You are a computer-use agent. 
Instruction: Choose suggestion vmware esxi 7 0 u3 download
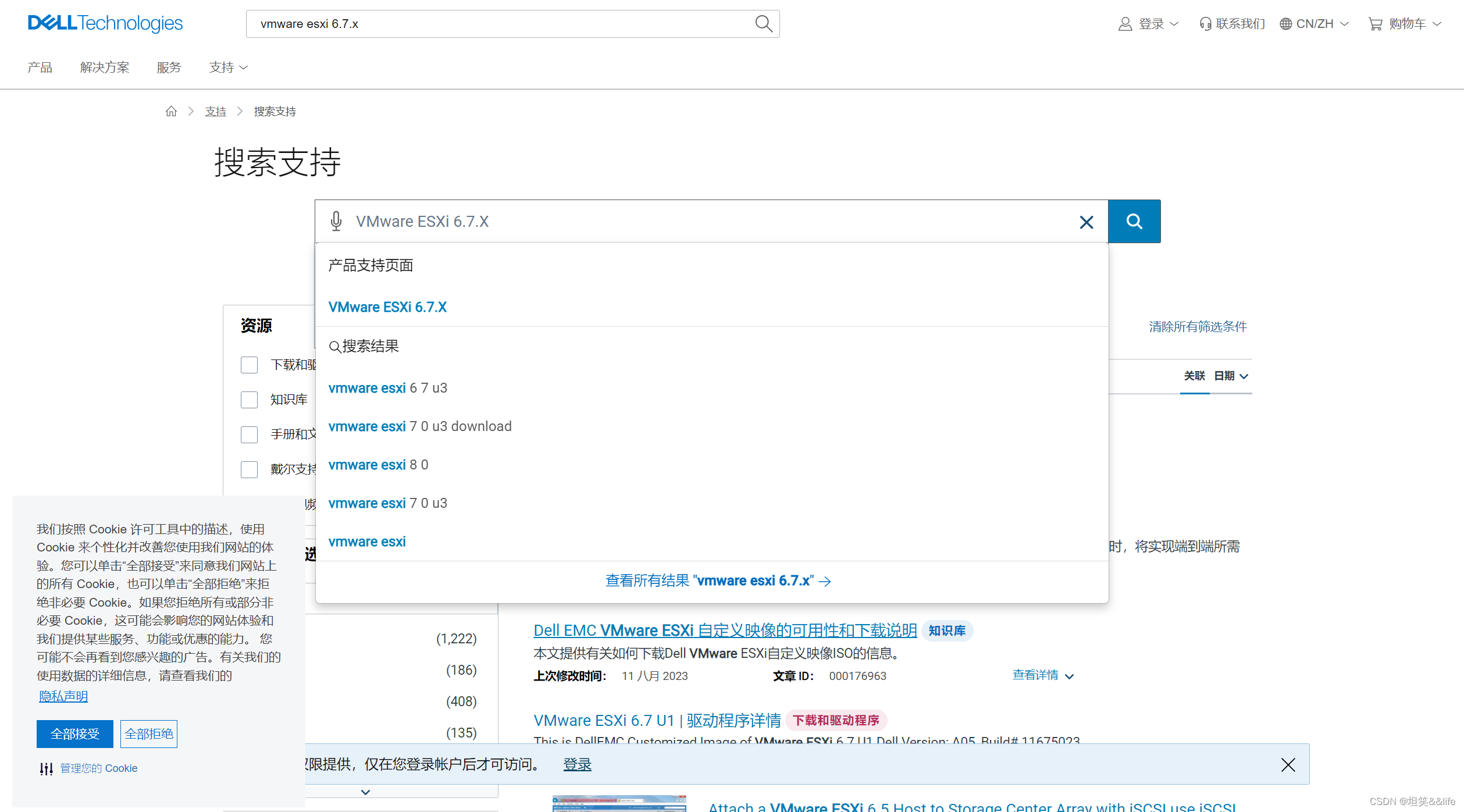[x=420, y=426]
